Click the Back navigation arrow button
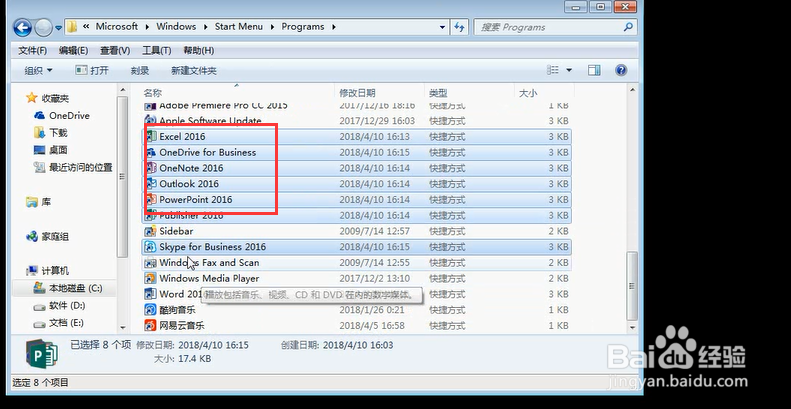This screenshot has height=409, width=791. [x=23, y=27]
